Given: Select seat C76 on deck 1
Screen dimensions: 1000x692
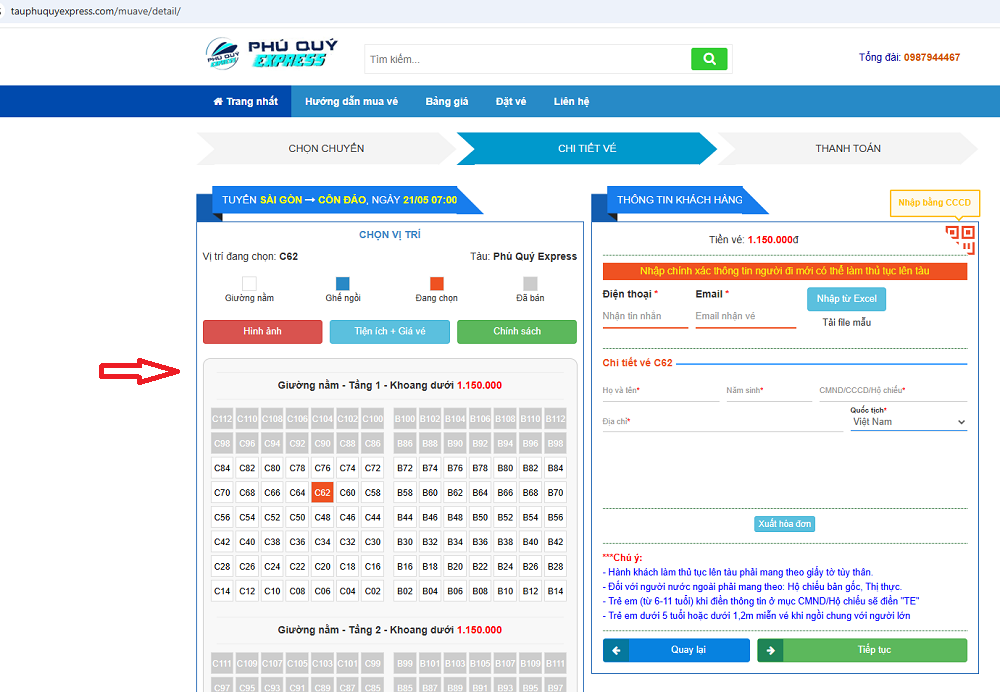Looking at the screenshot, I should (323, 468).
